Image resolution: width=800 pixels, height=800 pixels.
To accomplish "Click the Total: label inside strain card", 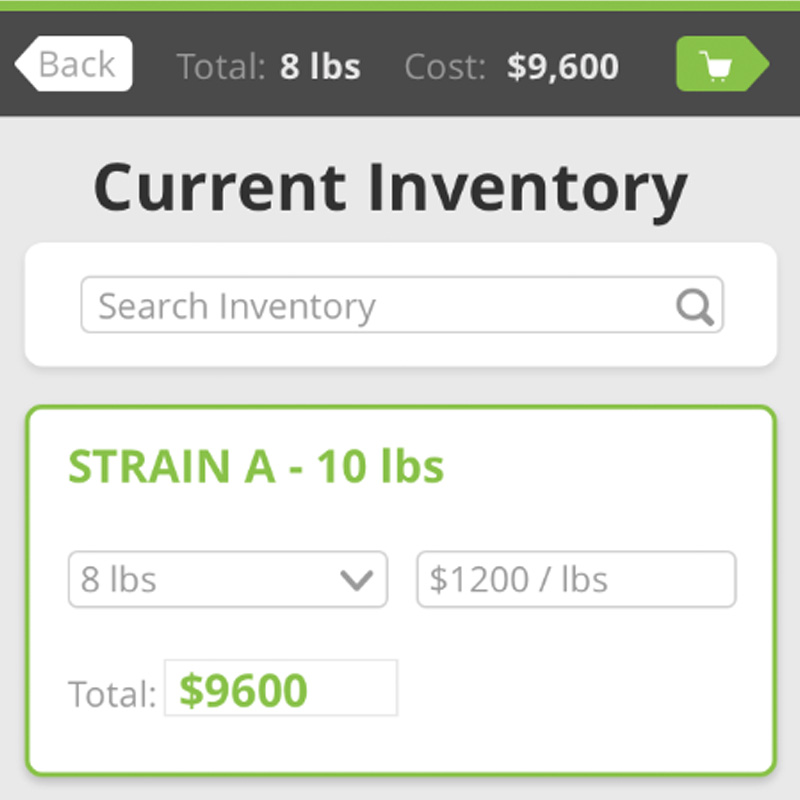I will pos(112,694).
